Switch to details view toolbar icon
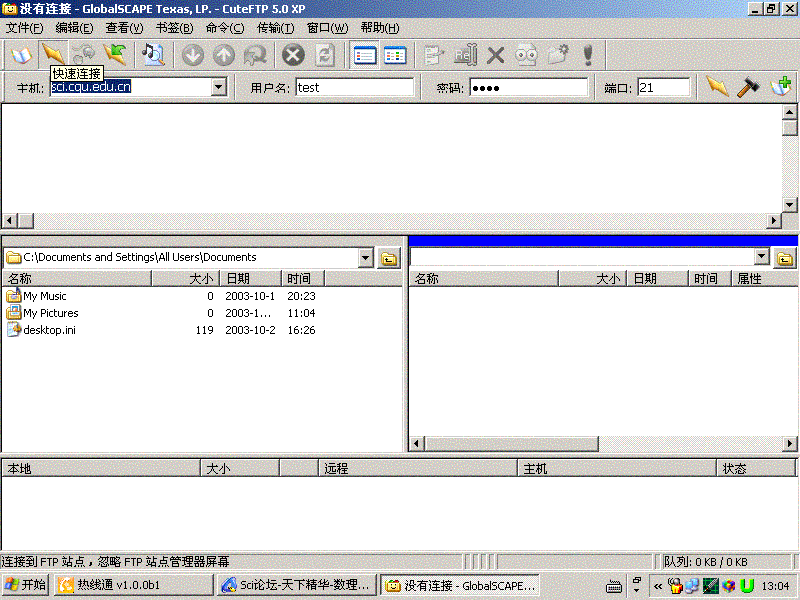This screenshot has width=800, height=600. (395, 55)
